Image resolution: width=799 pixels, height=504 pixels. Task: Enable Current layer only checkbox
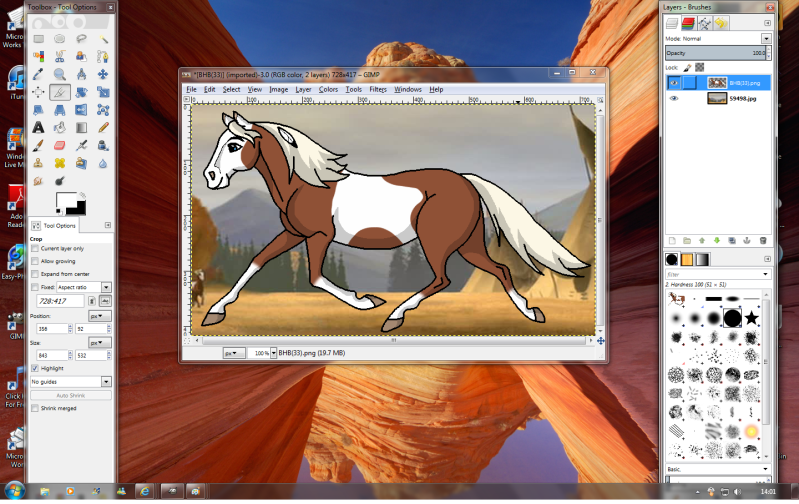coord(35,248)
